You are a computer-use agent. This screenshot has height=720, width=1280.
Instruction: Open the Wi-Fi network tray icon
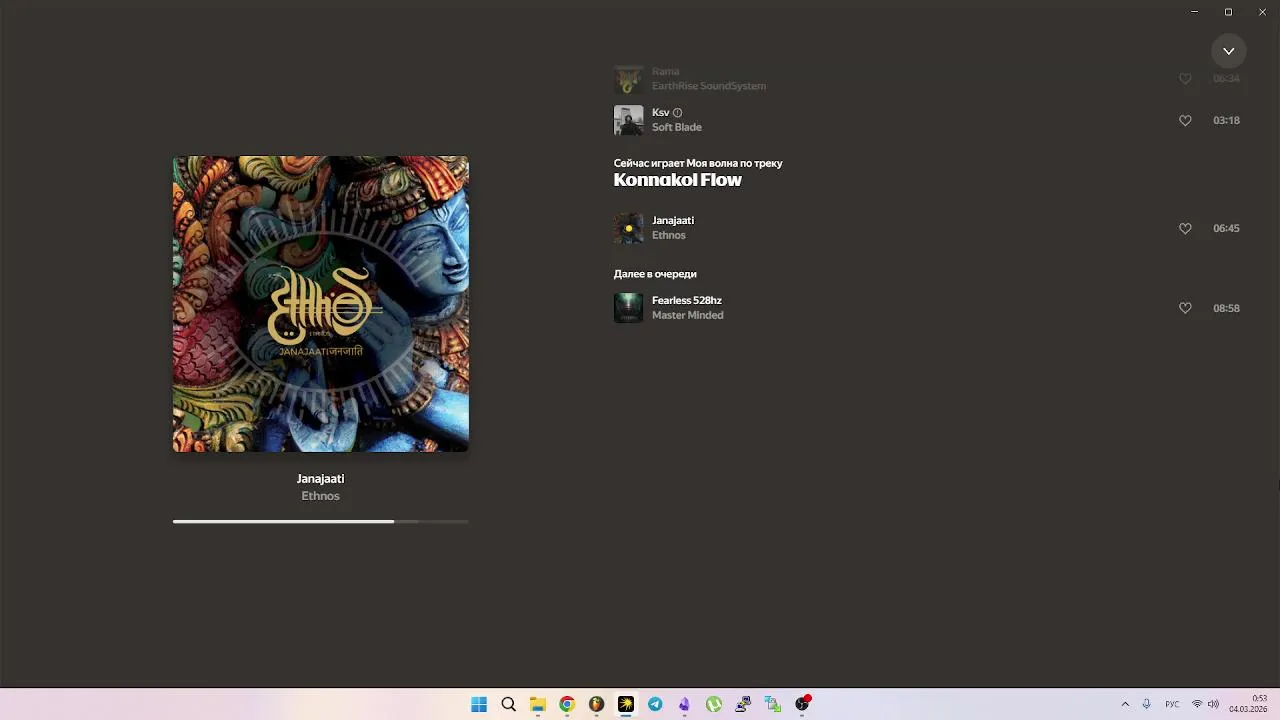coord(1197,704)
